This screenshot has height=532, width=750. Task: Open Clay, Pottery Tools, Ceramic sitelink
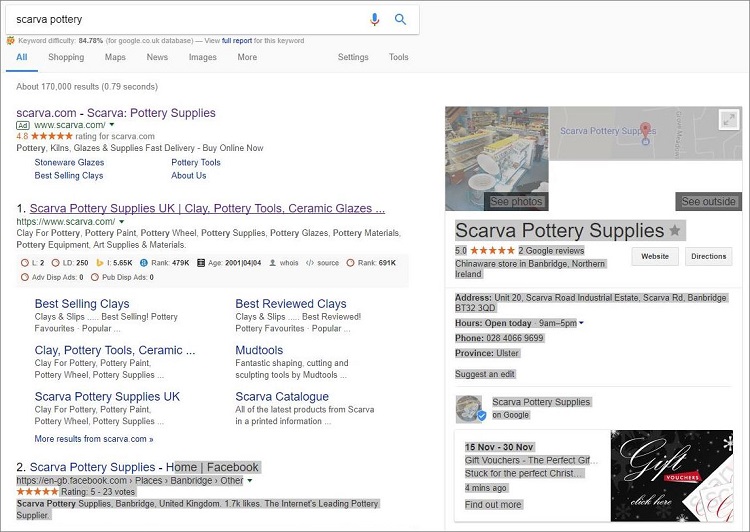click(115, 350)
